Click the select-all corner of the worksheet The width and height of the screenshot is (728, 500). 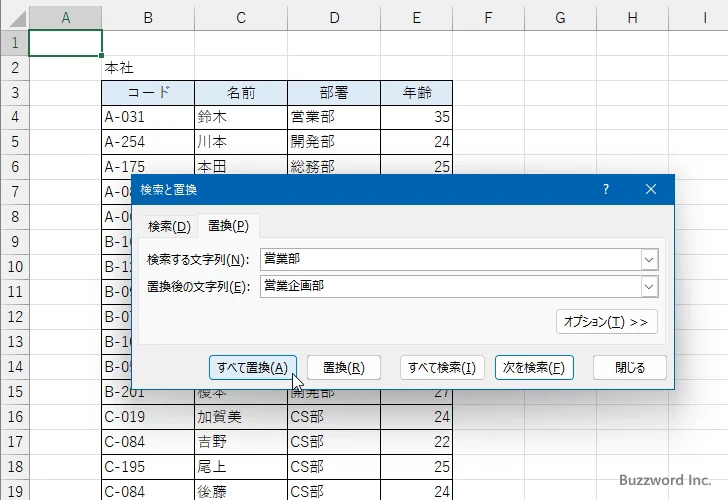coord(14,18)
